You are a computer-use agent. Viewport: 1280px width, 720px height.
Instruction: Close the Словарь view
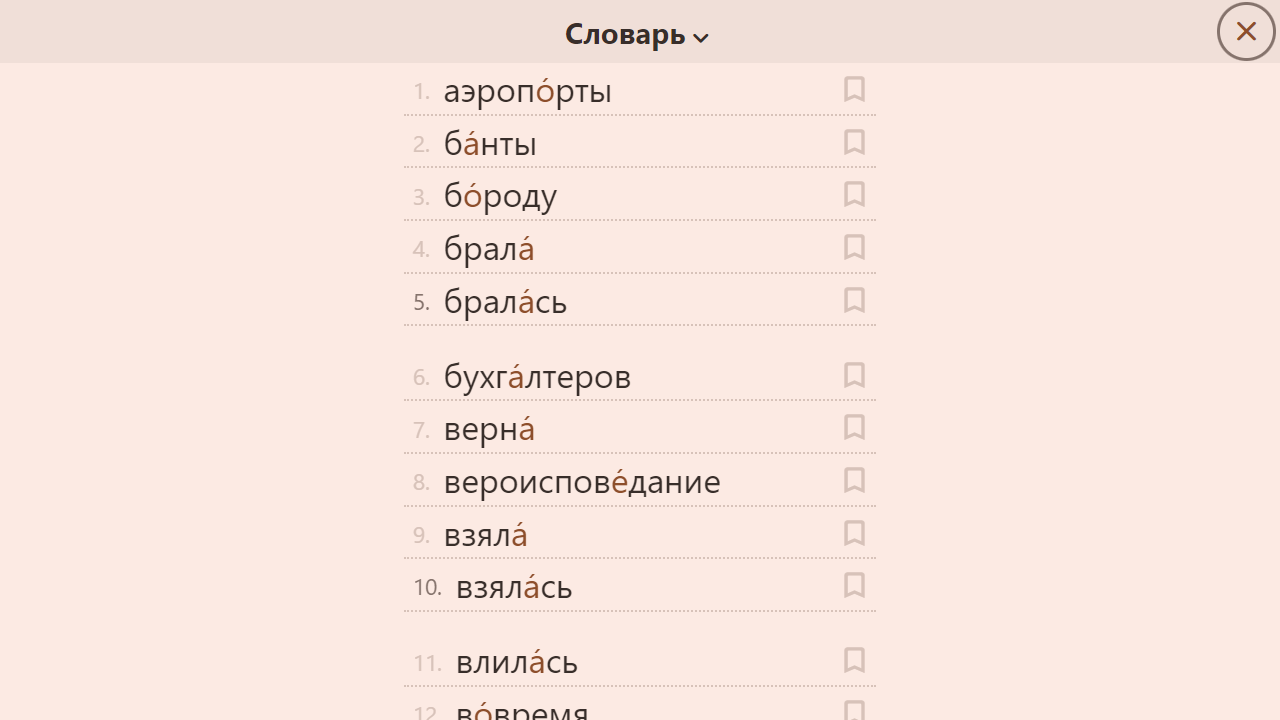pos(1245,31)
